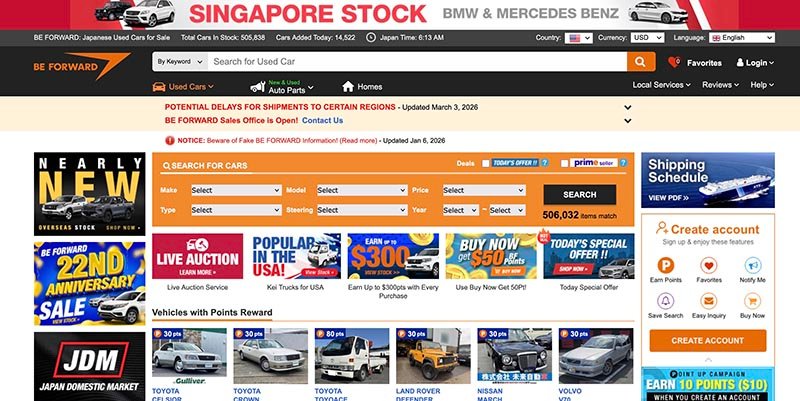Open the Local Services menu
Viewport: 800px width, 401px height.
662,86
